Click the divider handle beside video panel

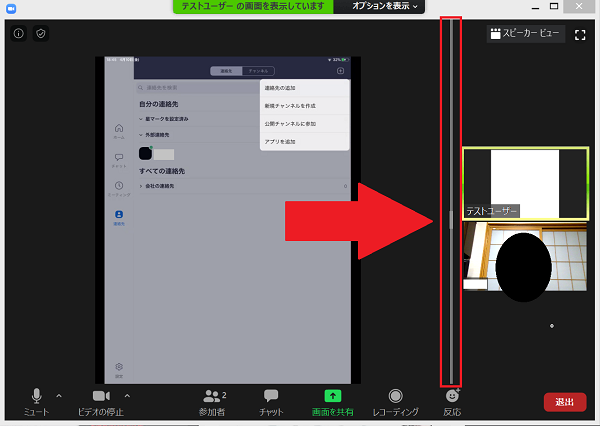pyautogui.click(x=451, y=220)
